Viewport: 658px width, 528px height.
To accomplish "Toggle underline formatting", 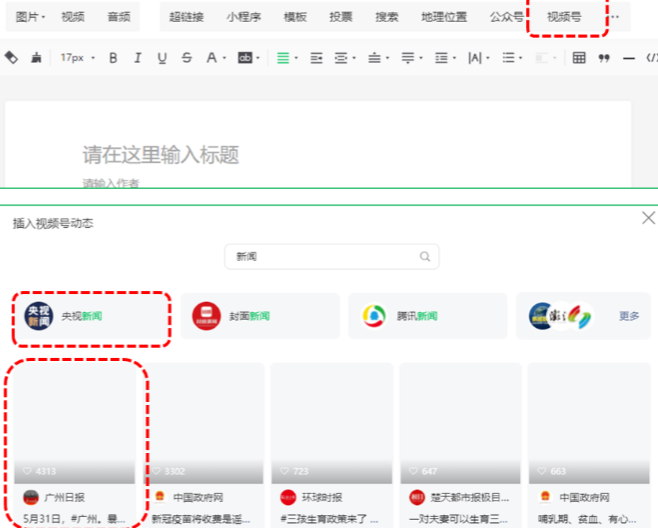I will pyautogui.click(x=162, y=58).
